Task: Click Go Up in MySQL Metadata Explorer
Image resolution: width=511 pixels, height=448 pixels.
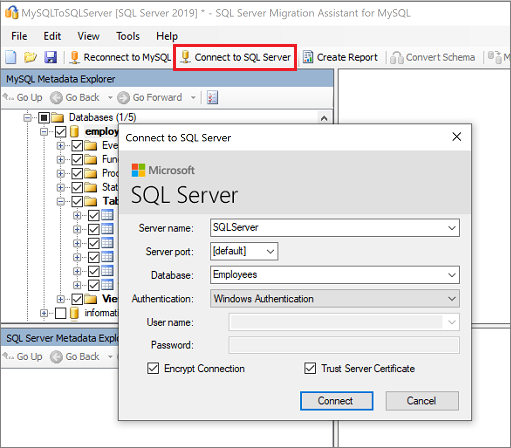Action: coord(23,97)
